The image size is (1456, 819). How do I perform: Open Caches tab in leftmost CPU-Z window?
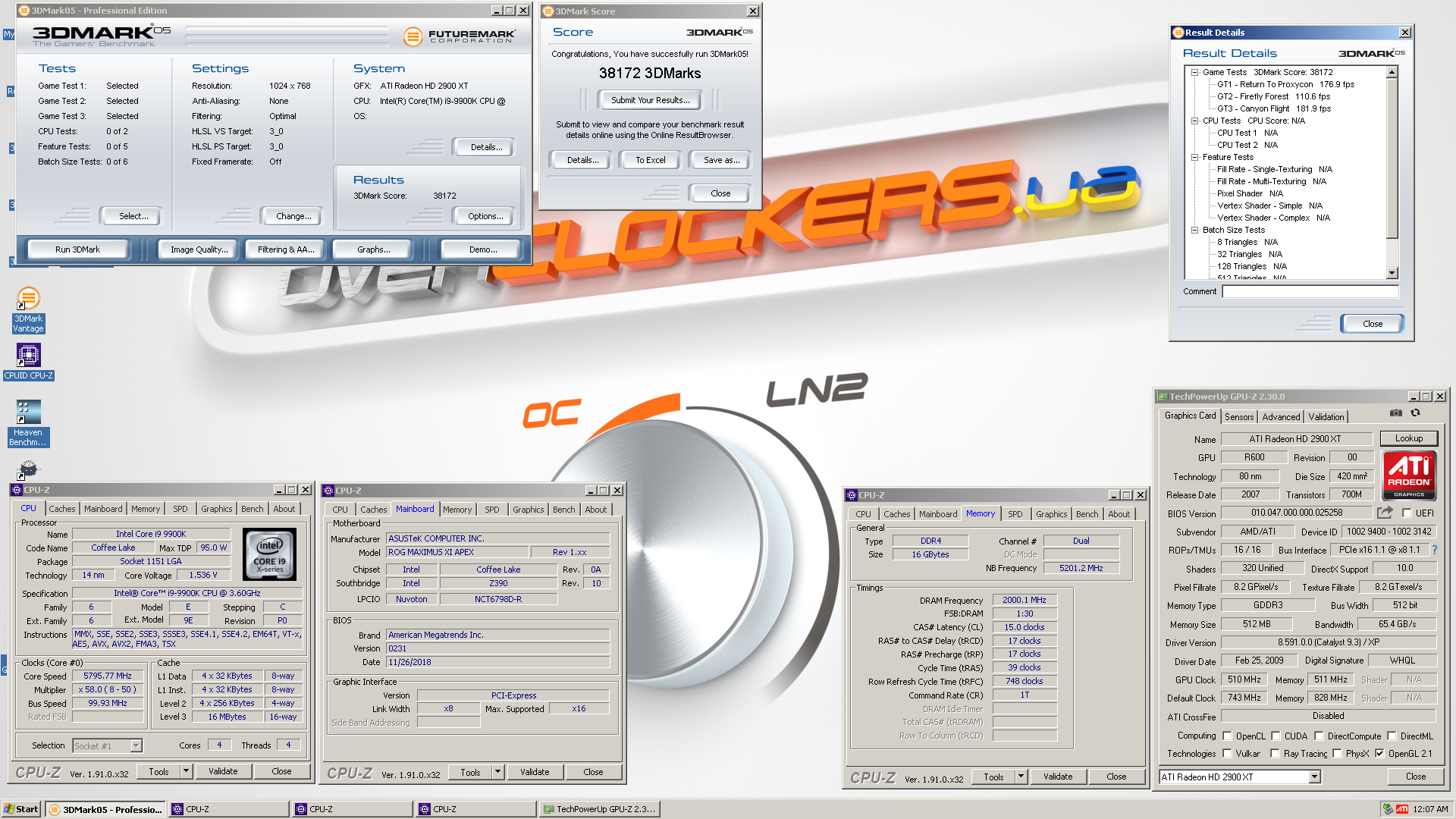coord(62,510)
